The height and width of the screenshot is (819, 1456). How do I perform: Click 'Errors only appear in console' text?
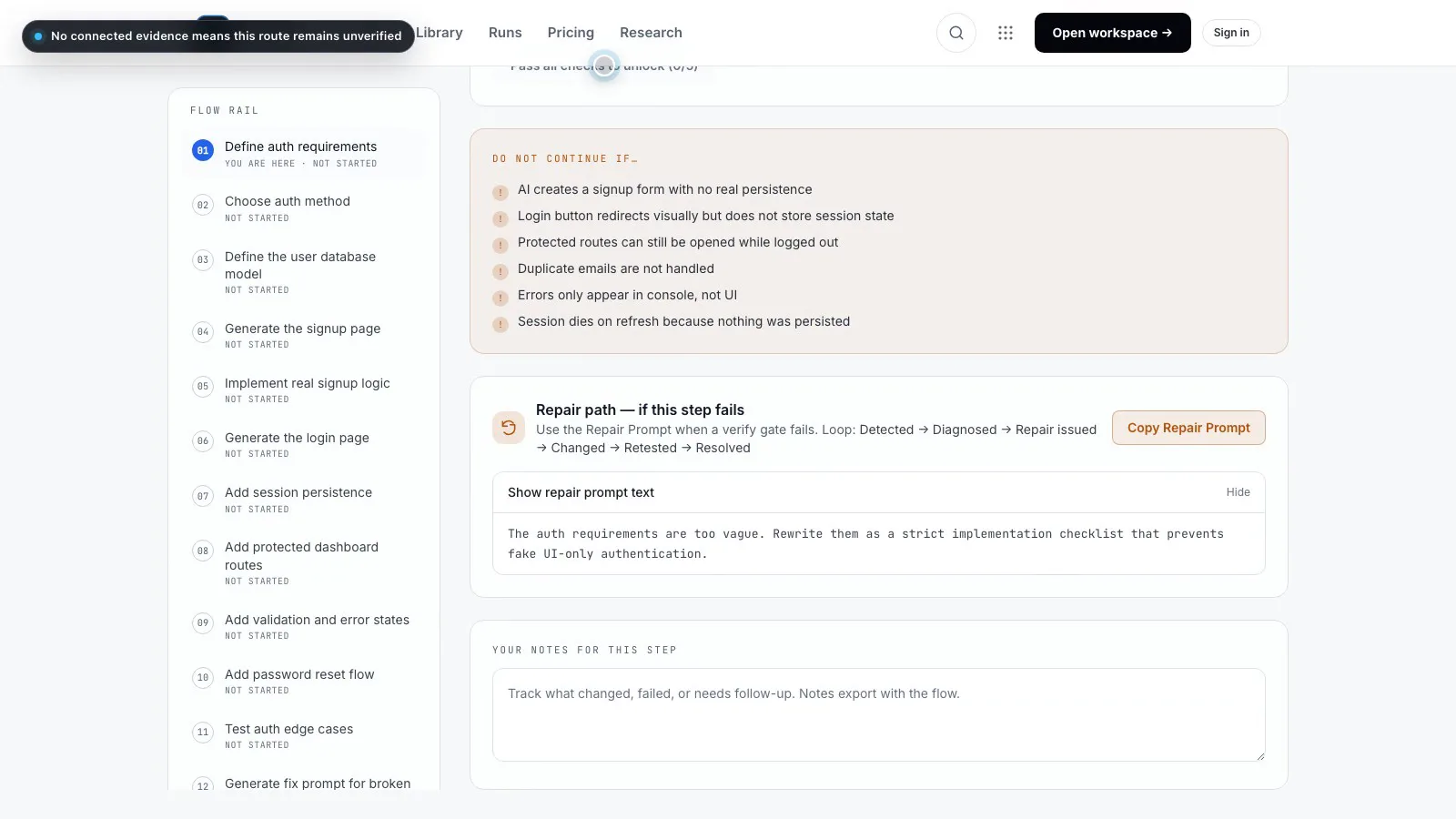click(x=627, y=295)
